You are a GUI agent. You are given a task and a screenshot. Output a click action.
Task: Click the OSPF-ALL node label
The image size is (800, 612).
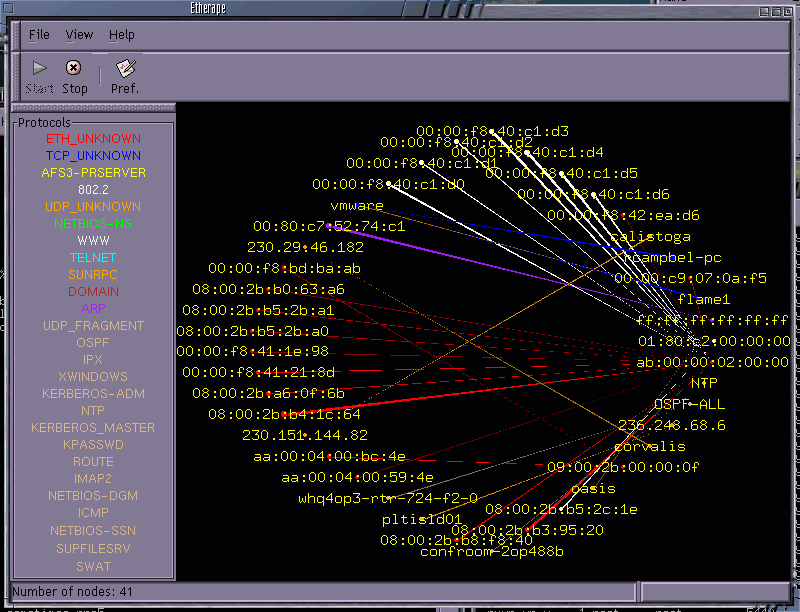[690, 404]
